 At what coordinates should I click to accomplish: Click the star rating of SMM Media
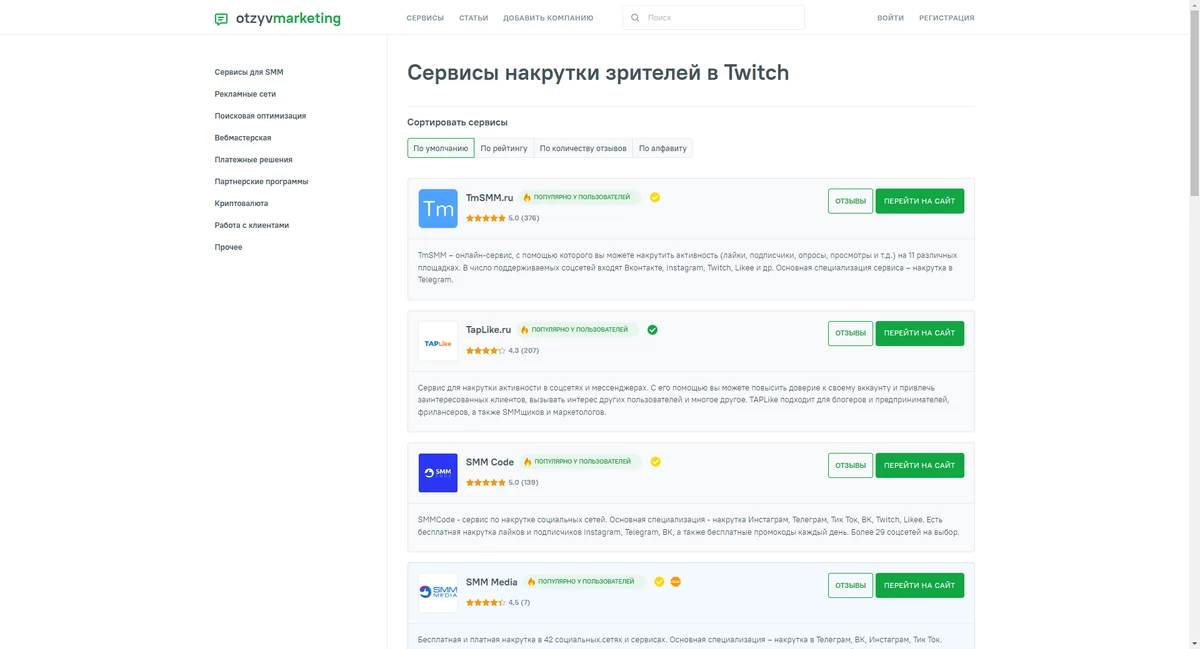(x=485, y=603)
